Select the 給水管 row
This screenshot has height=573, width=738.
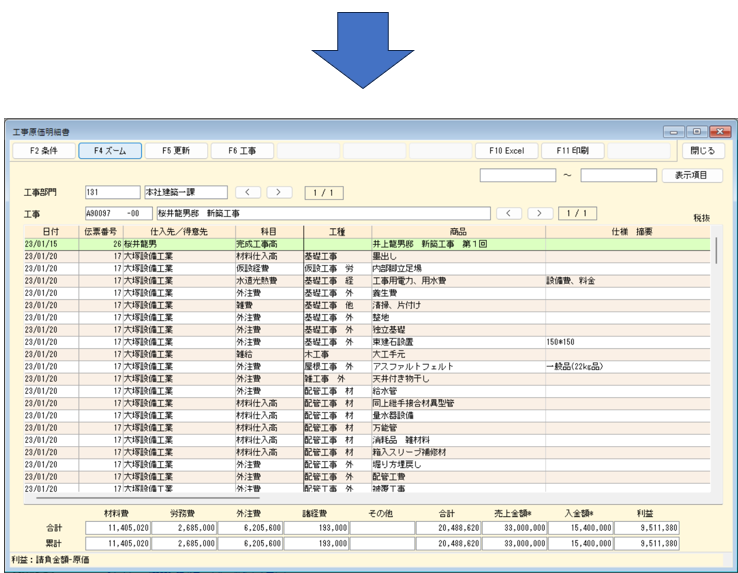pos(367,391)
